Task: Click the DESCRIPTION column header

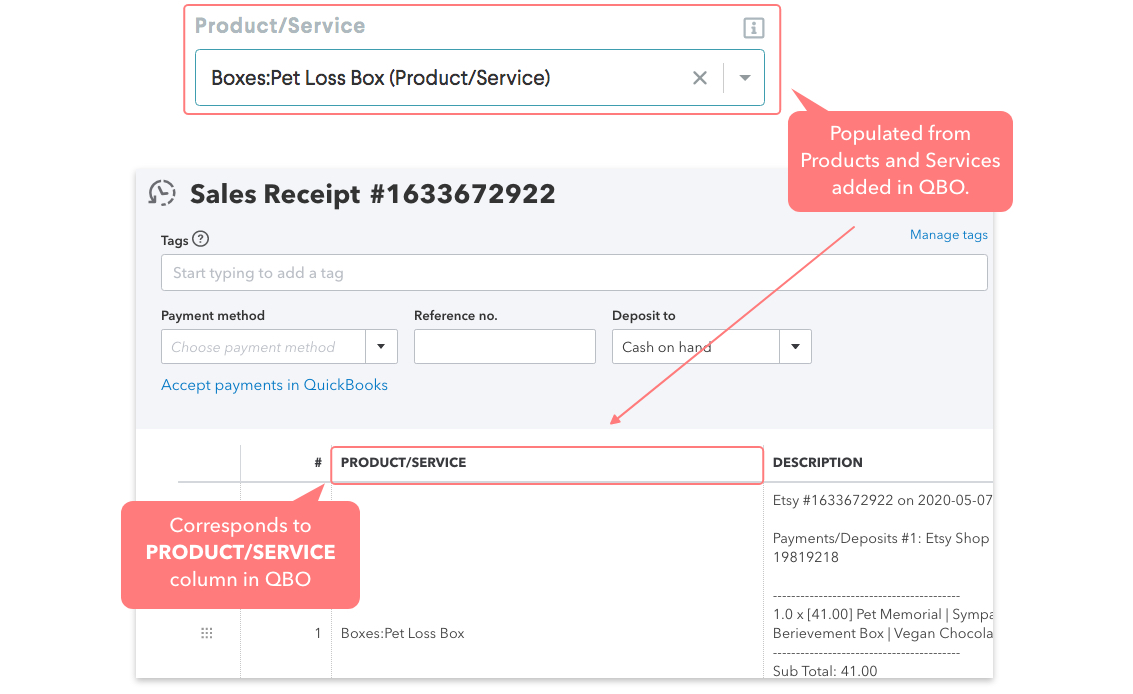Action: tap(817, 463)
